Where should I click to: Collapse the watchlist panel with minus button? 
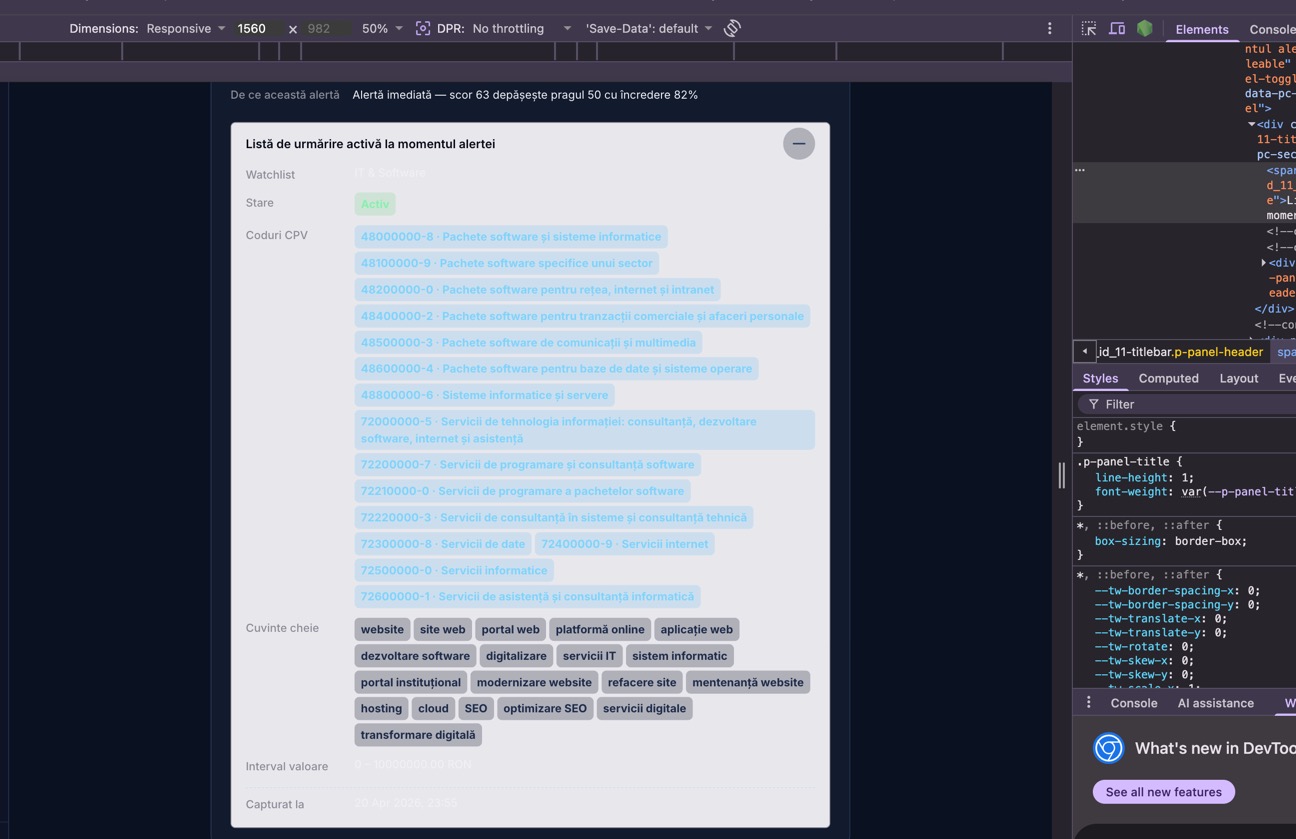[x=798, y=143]
